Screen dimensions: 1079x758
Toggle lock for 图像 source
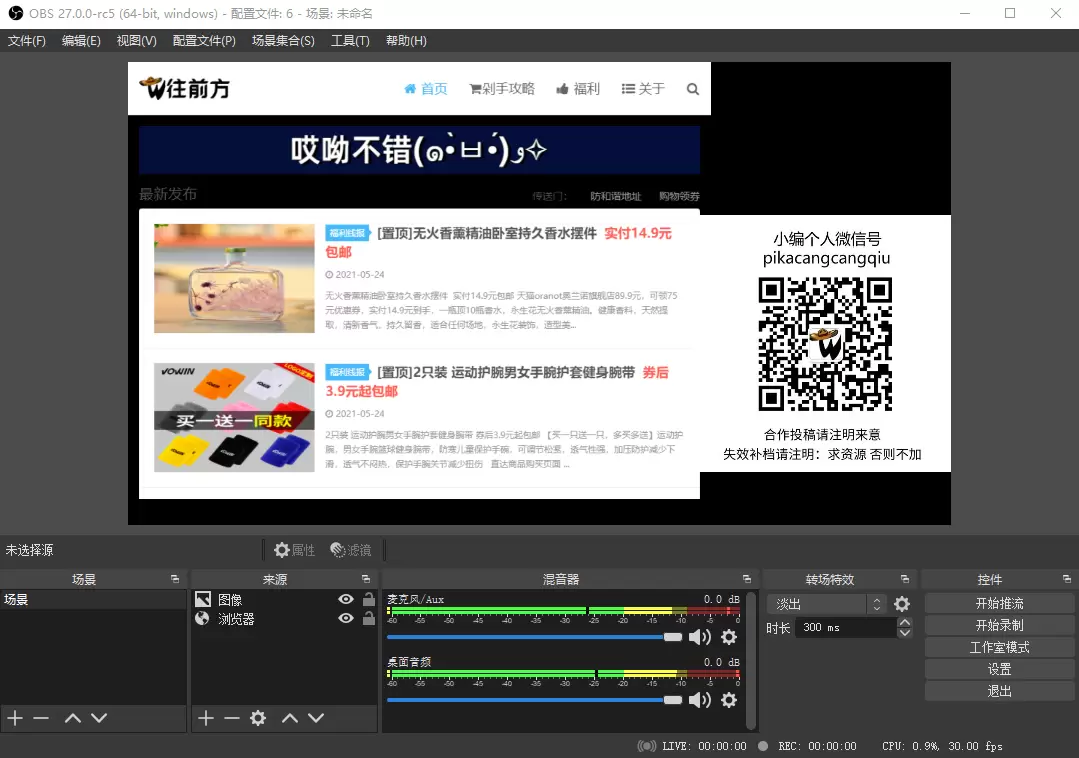click(369, 599)
